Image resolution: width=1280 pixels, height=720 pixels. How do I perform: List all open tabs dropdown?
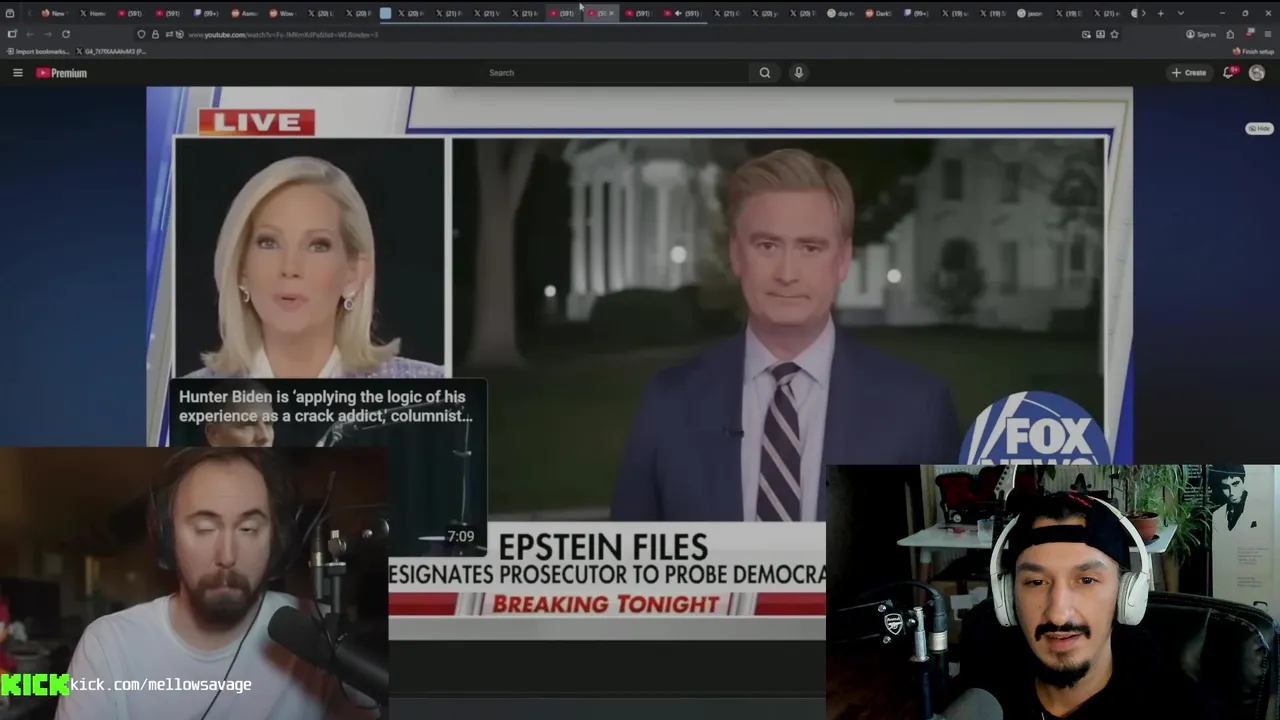[1181, 13]
